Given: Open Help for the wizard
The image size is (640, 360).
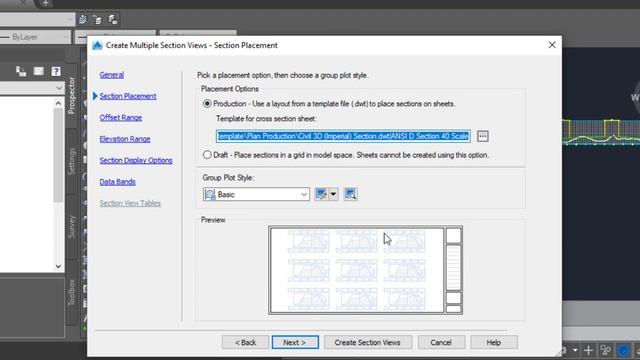Looking at the screenshot, I should (x=494, y=342).
